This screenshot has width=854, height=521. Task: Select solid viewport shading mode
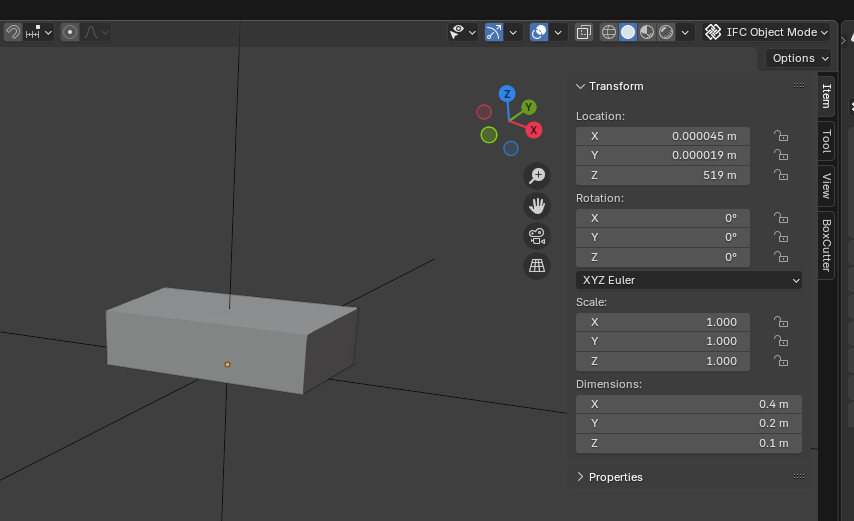(628, 32)
